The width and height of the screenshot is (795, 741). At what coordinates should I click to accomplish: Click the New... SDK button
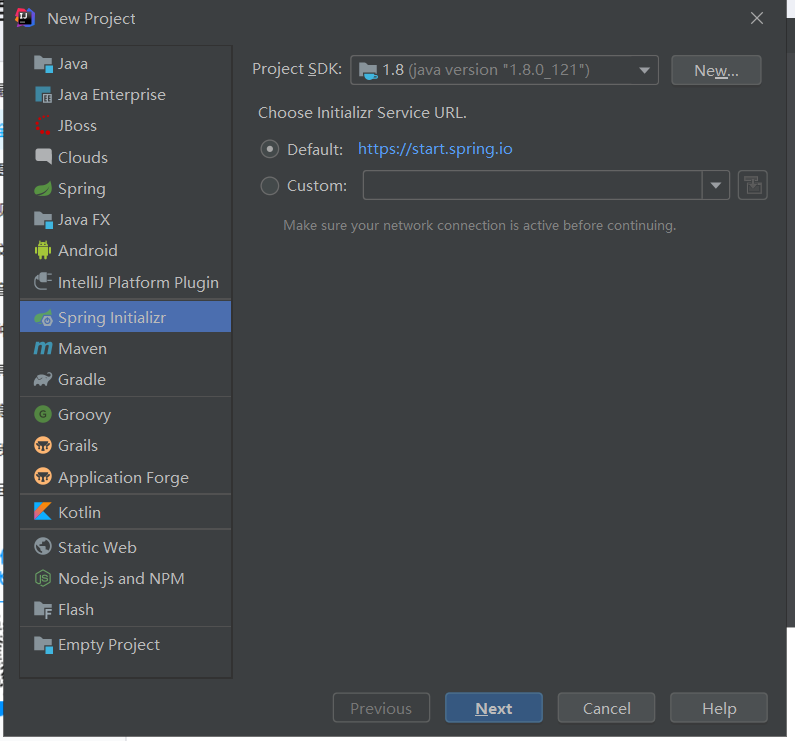tap(716, 70)
